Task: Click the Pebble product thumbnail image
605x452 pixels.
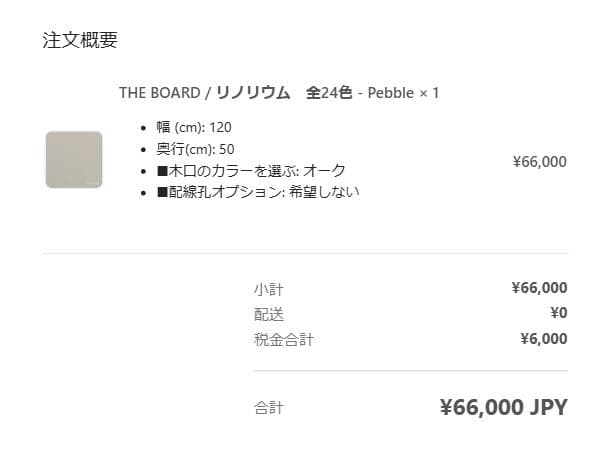Action: 74,159
